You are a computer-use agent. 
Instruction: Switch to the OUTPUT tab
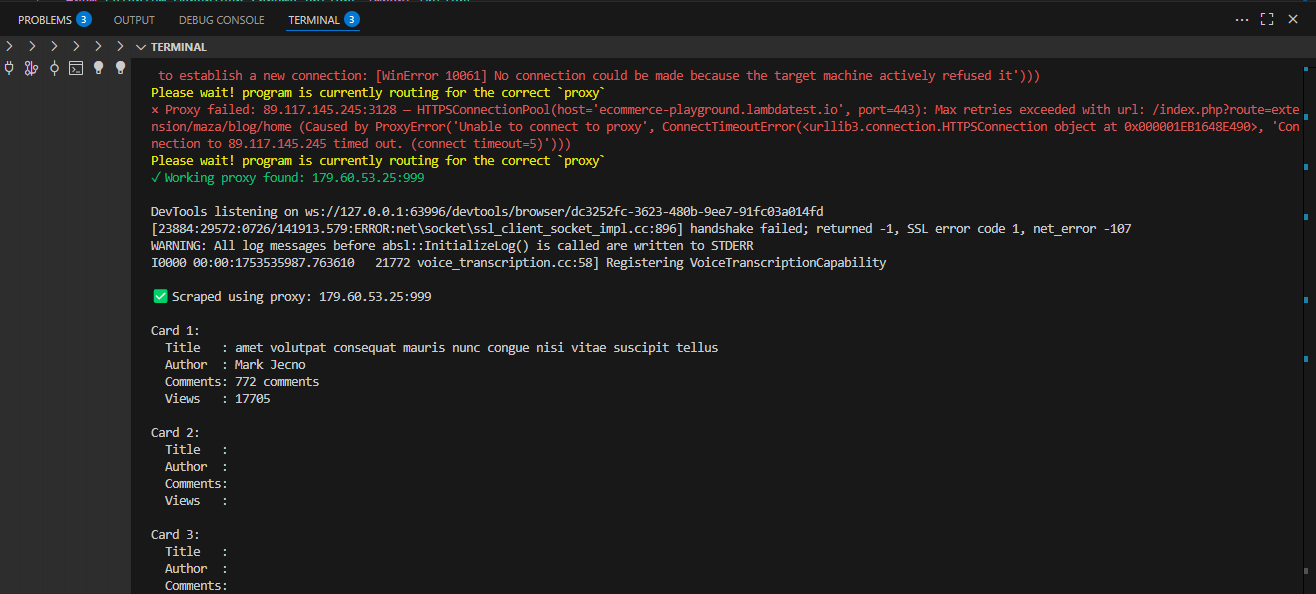tap(134, 19)
